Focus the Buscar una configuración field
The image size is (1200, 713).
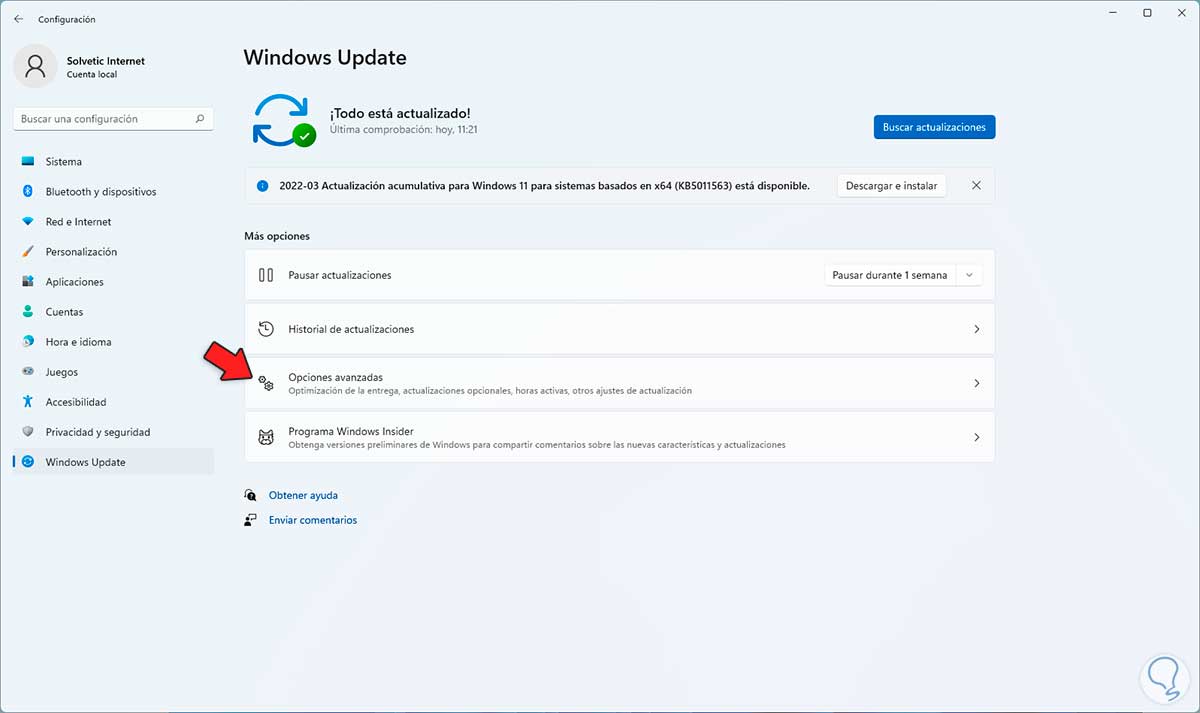[x=113, y=119]
